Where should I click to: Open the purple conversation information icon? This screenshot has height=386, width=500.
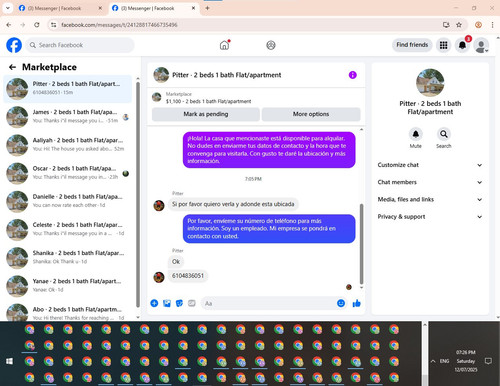click(x=352, y=75)
